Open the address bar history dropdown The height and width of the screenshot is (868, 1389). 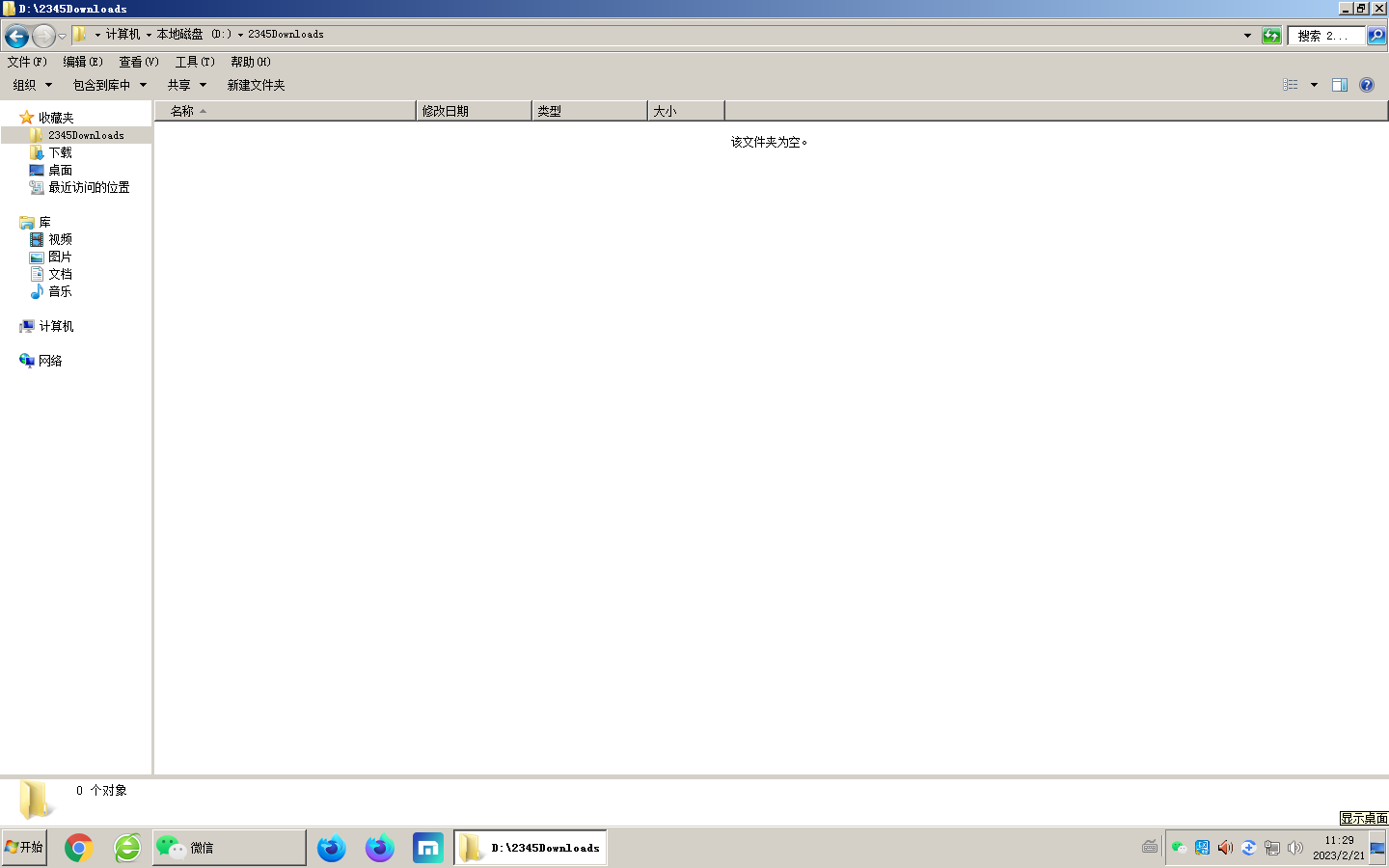coord(1247,36)
